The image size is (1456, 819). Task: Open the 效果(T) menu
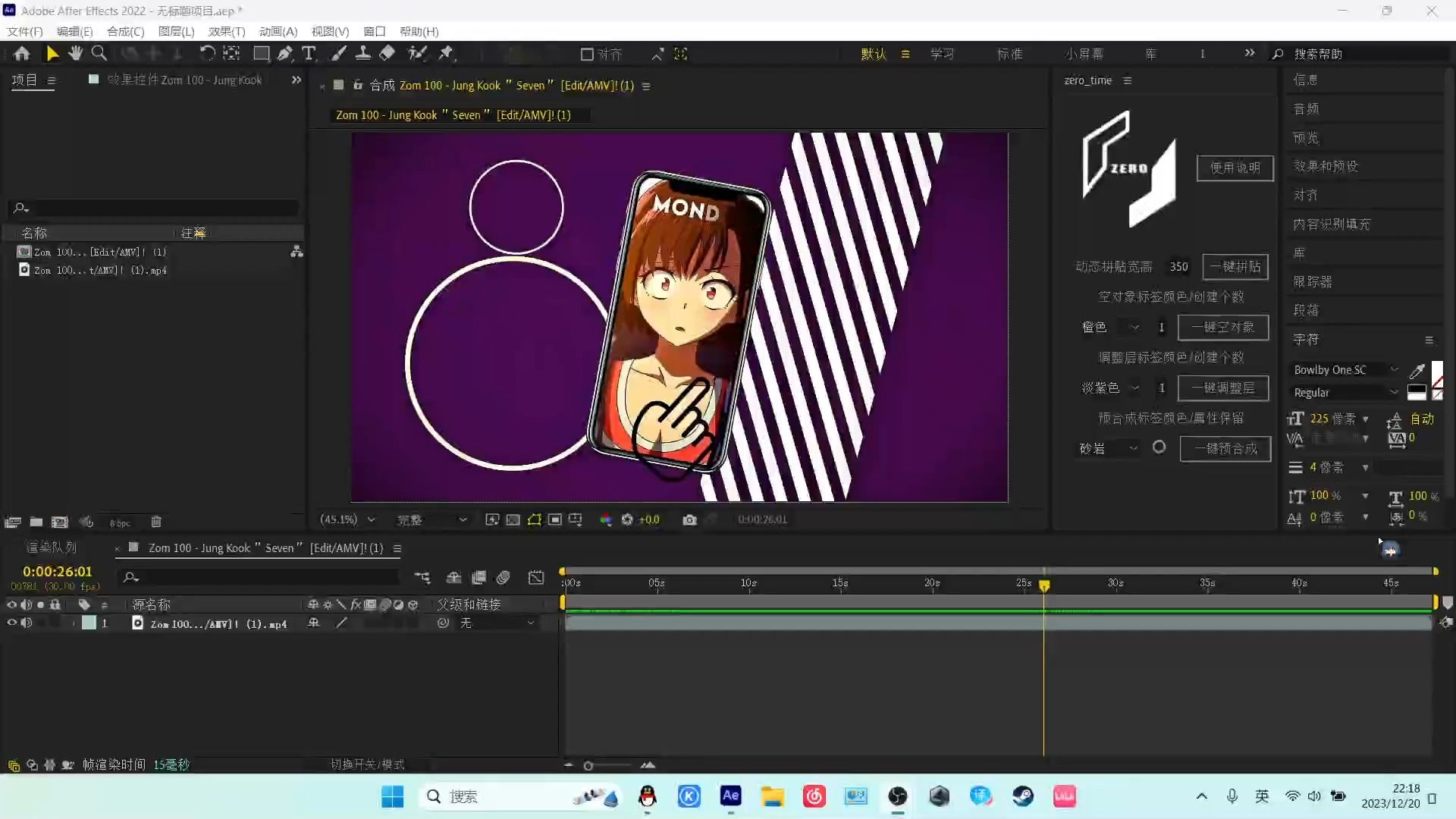pos(227,31)
